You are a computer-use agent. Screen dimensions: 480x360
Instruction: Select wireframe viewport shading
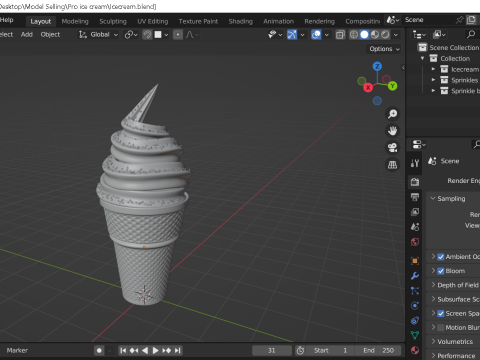click(x=354, y=35)
